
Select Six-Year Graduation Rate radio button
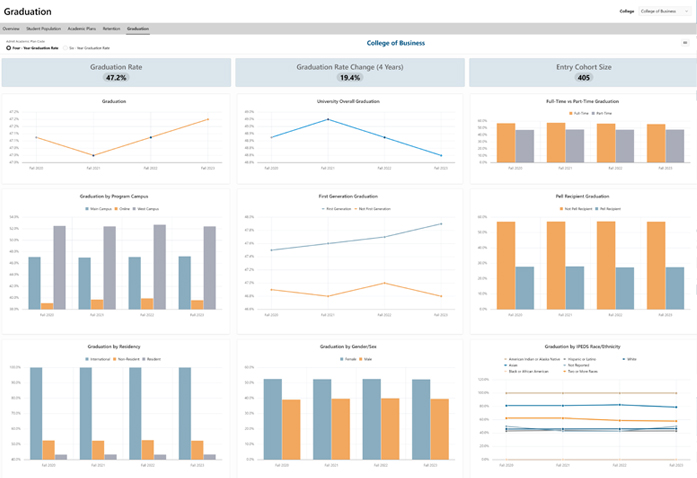click(x=66, y=48)
